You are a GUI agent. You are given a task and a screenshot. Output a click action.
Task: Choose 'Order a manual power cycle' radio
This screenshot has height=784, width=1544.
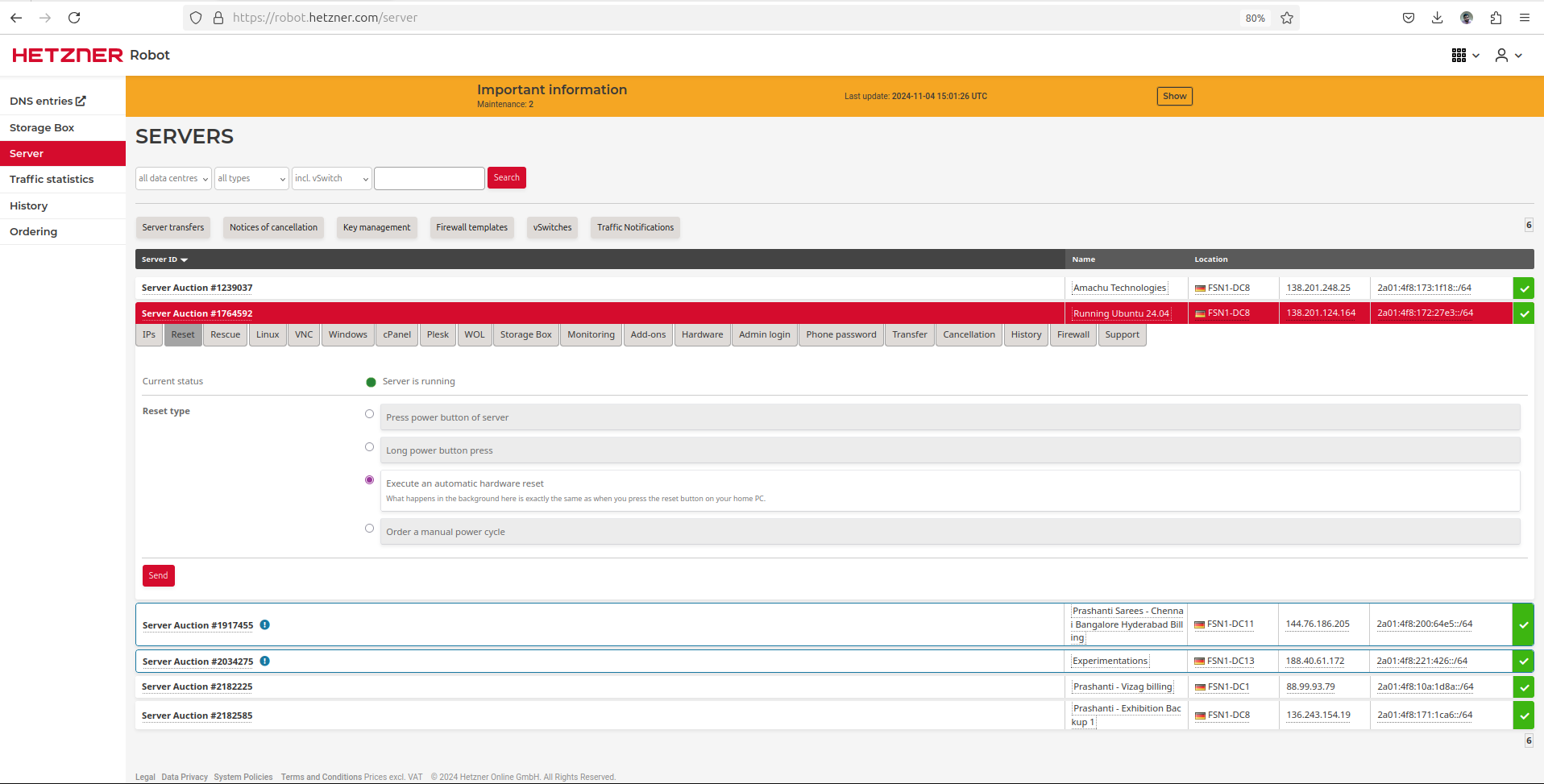tap(369, 529)
